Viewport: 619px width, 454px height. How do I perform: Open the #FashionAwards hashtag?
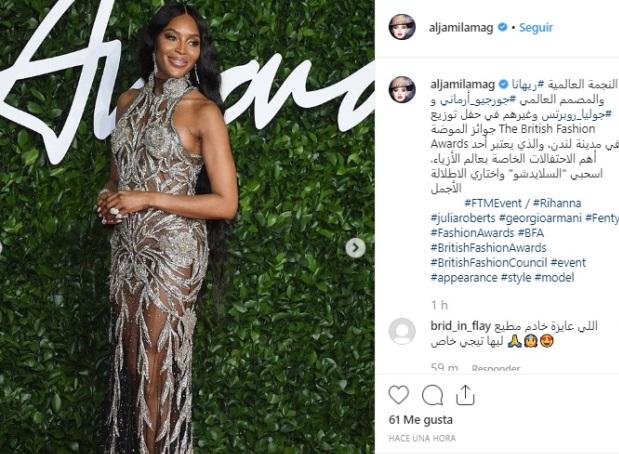click(x=472, y=233)
